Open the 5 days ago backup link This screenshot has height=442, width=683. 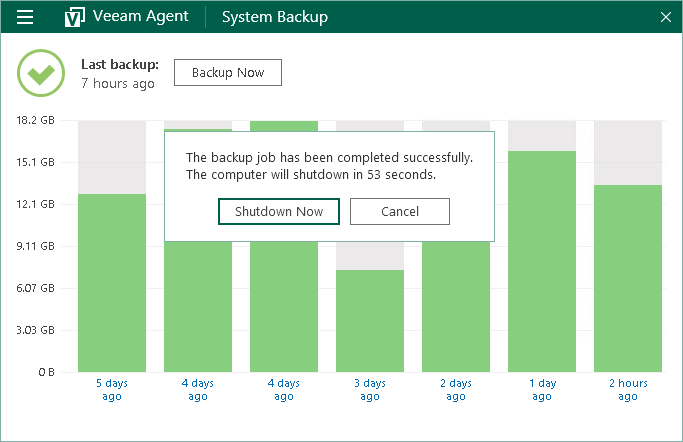112,390
